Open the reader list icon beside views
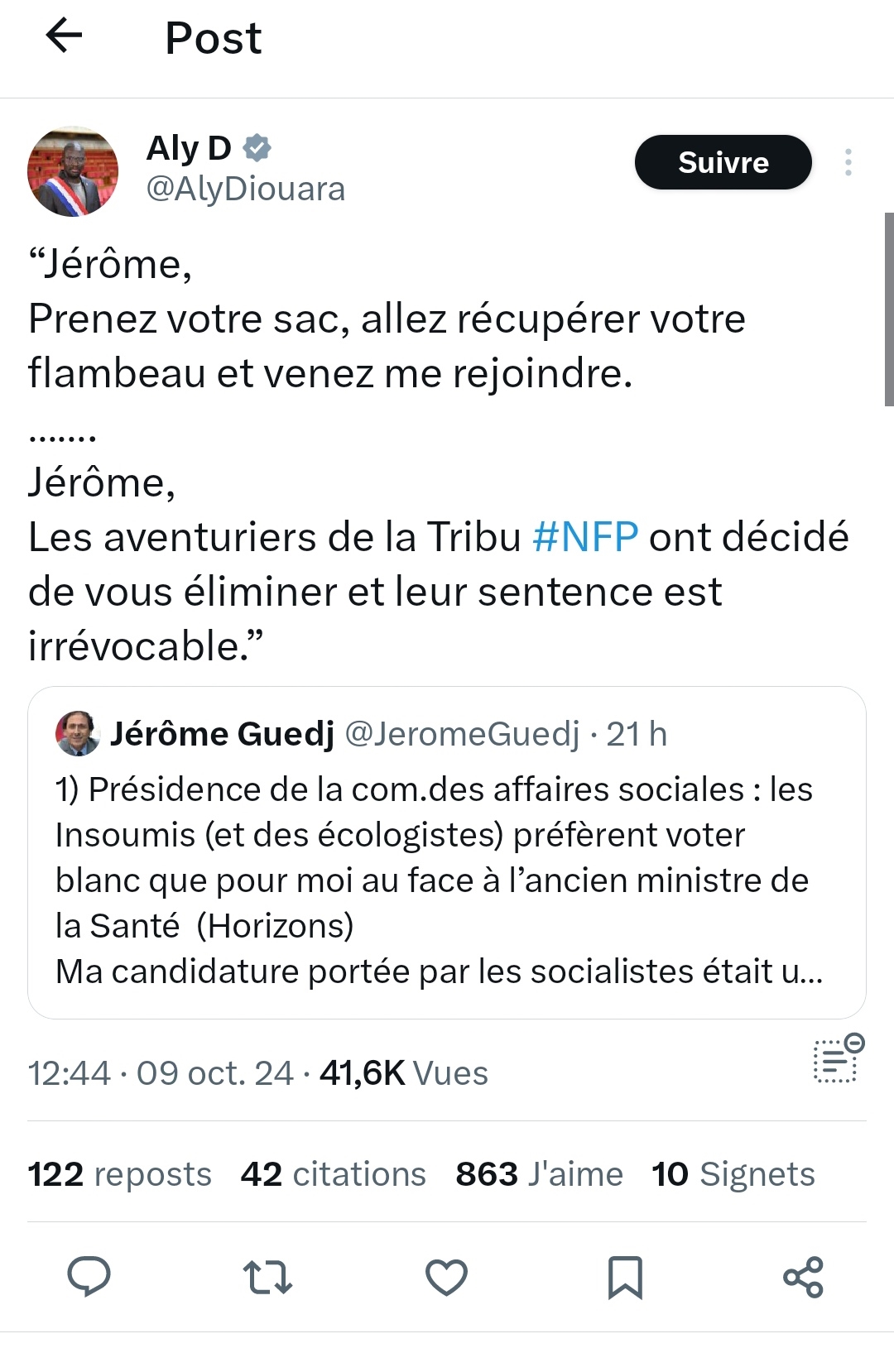 point(837,1059)
